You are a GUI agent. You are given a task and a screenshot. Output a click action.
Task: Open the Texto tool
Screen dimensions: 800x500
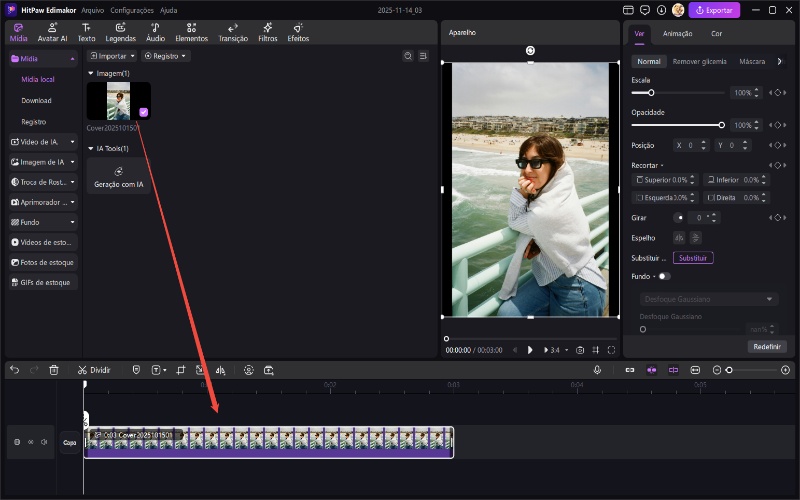point(86,32)
